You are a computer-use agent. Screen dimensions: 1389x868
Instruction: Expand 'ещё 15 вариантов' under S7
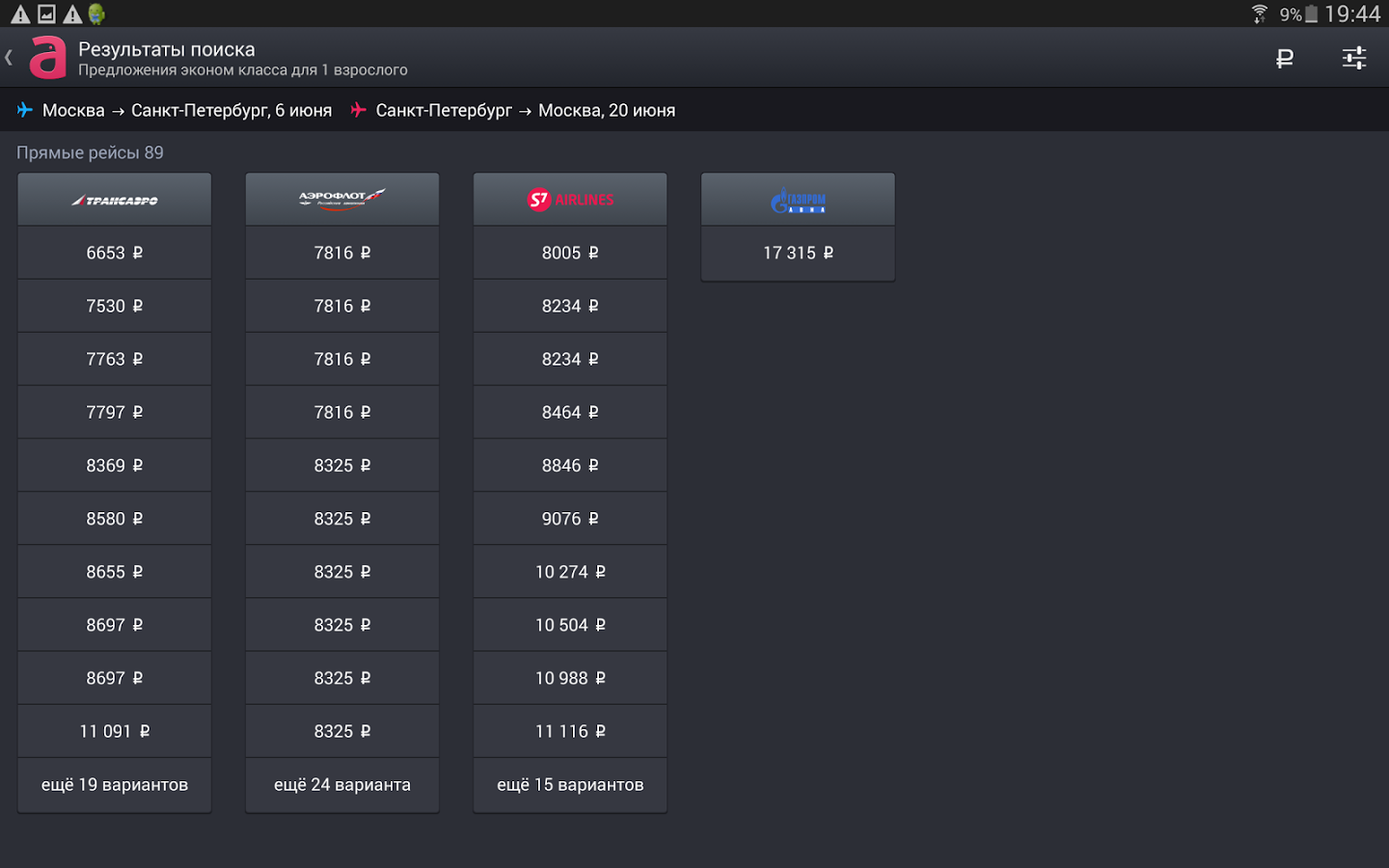pyautogui.click(x=570, y=785)
